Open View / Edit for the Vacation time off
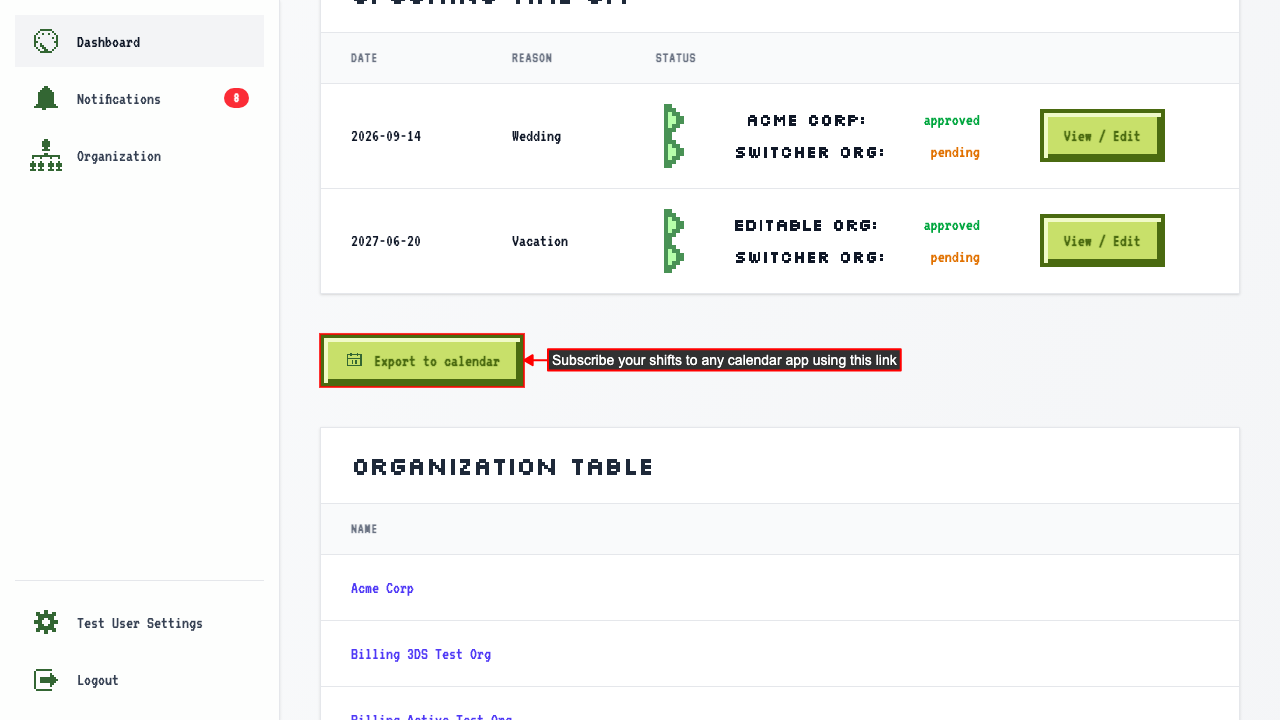The width and height of the screenshot is (1280, 720). pos(1102,241)
